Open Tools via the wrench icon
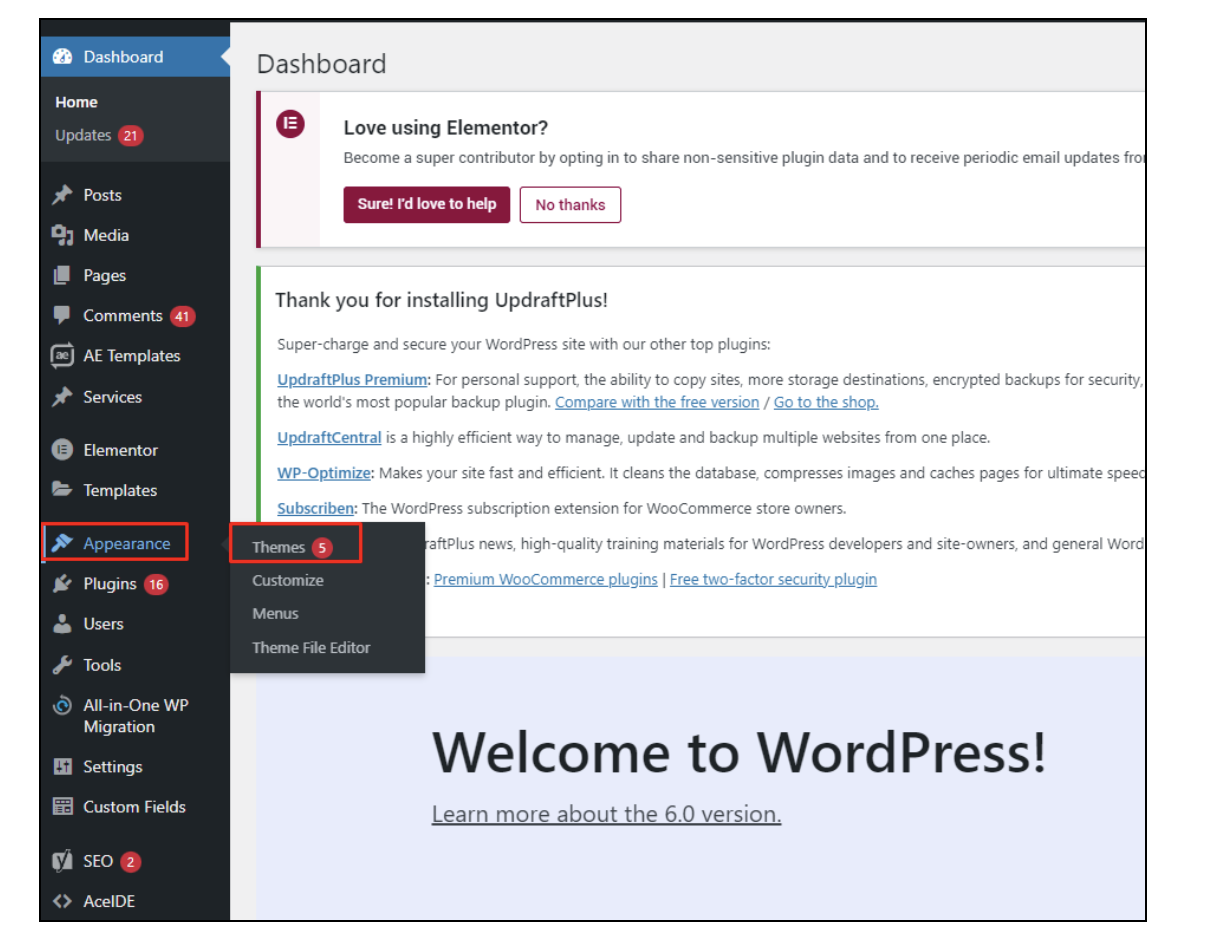1224x950 pixels. tap(61, 665)
